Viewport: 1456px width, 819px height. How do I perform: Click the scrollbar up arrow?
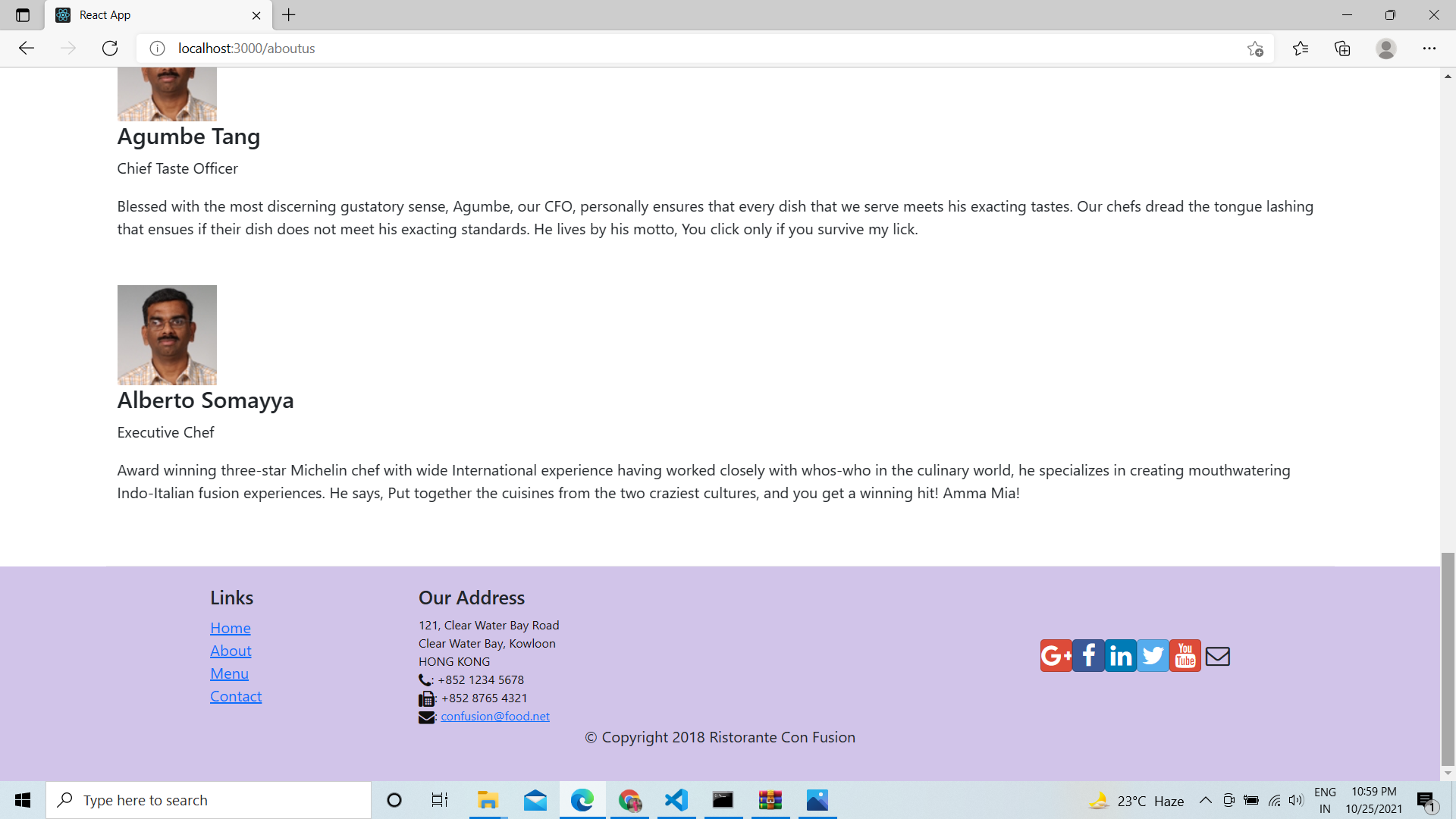[1448, 76]
